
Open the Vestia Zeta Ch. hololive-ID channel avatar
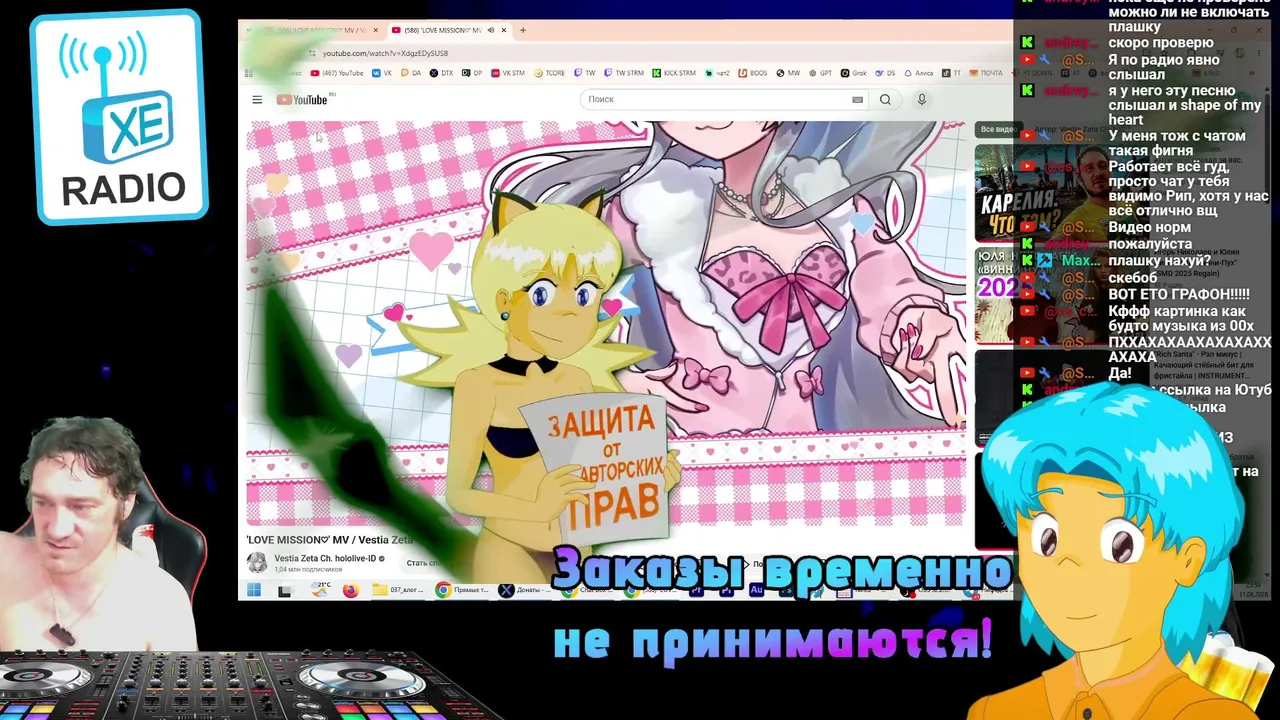coord(257,562)
